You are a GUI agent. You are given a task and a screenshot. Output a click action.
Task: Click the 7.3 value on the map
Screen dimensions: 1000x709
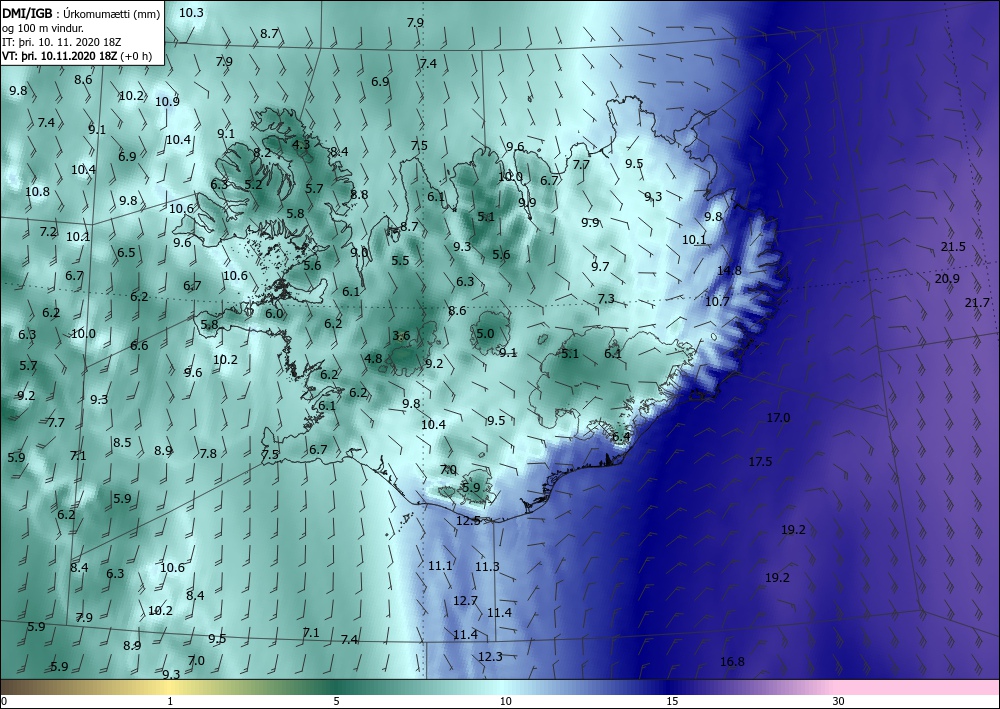606,299
